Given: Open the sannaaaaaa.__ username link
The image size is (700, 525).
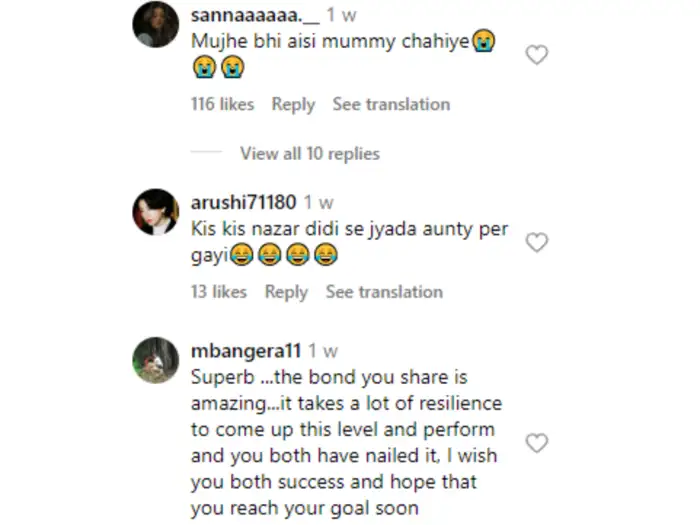Looking at the screenshot, I should (246, 16).
